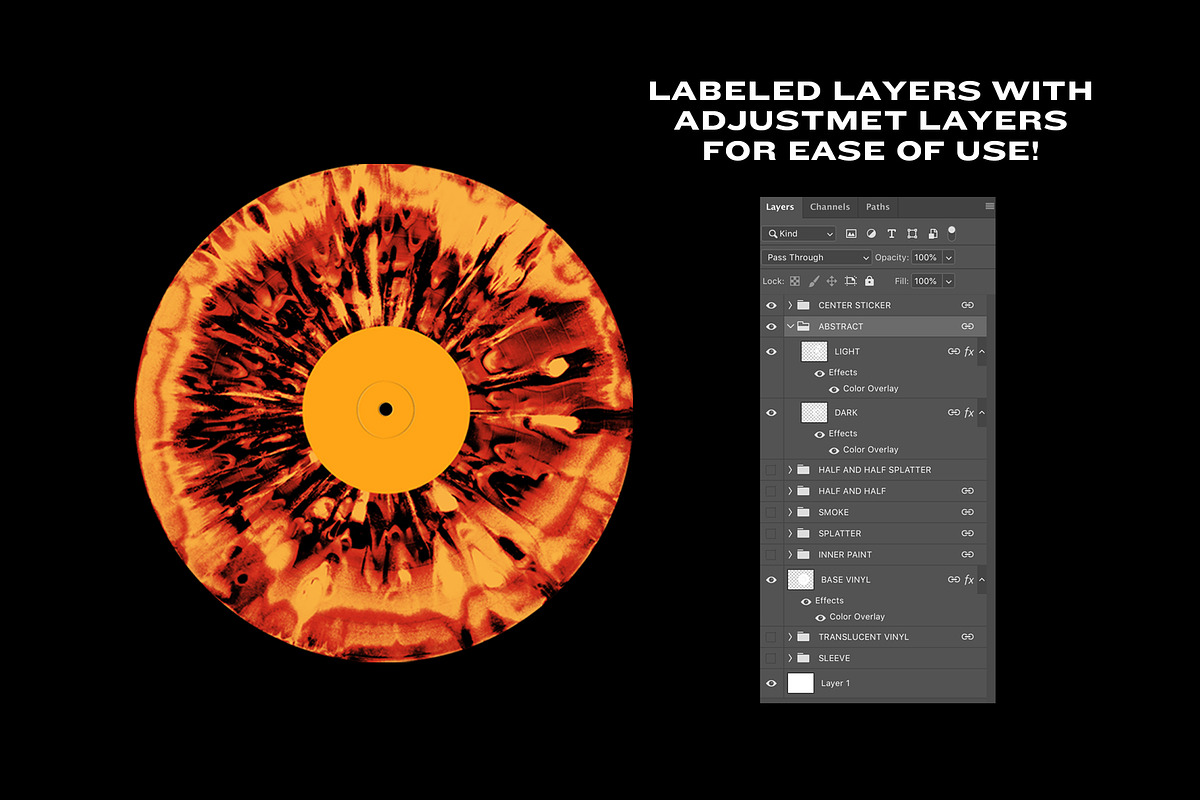Screen dimensions: 1200x800
Task: Click link icon on LIGHT layer
Action: [954, 352]
